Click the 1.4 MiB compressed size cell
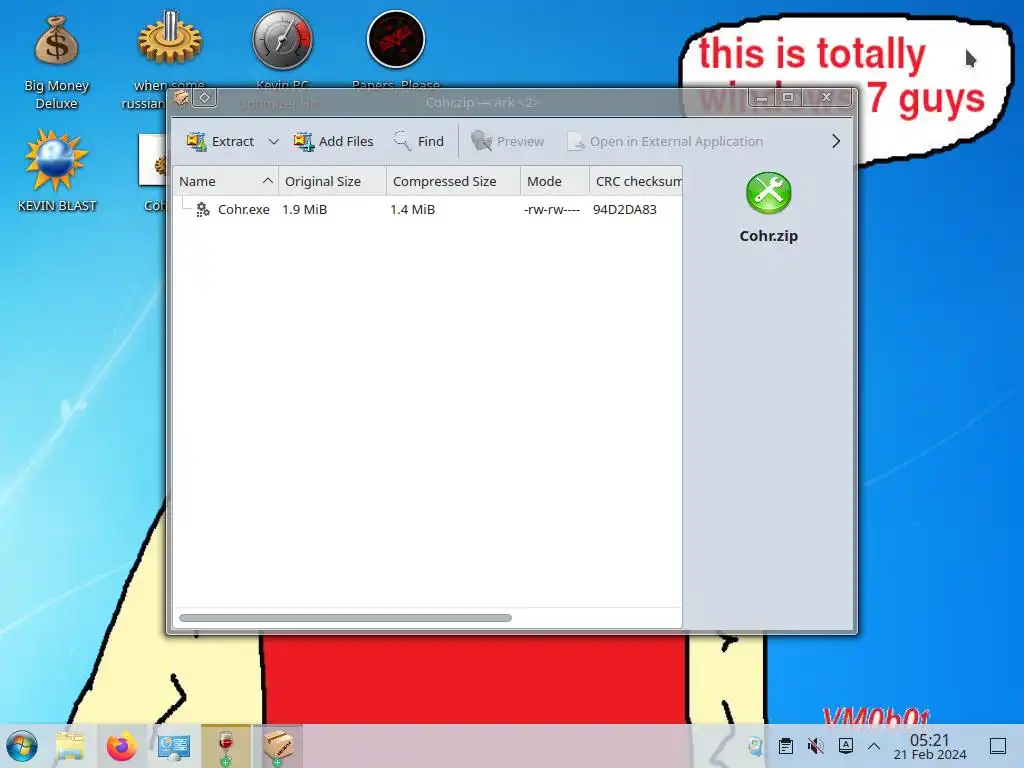Screen dimensions: 1024x768 point(412,209)
